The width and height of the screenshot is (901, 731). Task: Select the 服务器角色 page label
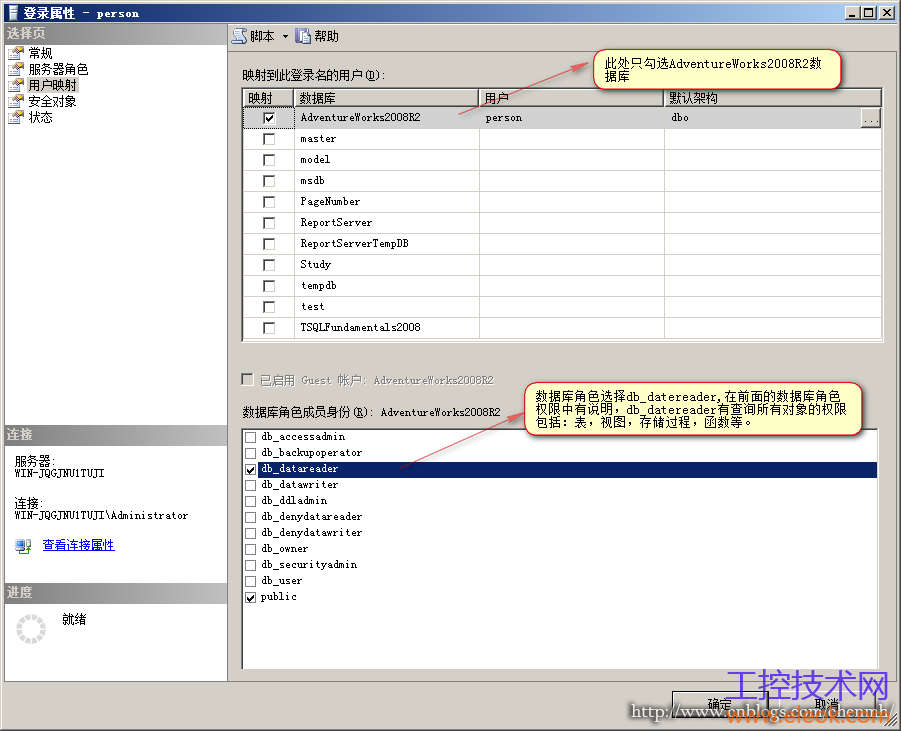(x=58, y=70)
